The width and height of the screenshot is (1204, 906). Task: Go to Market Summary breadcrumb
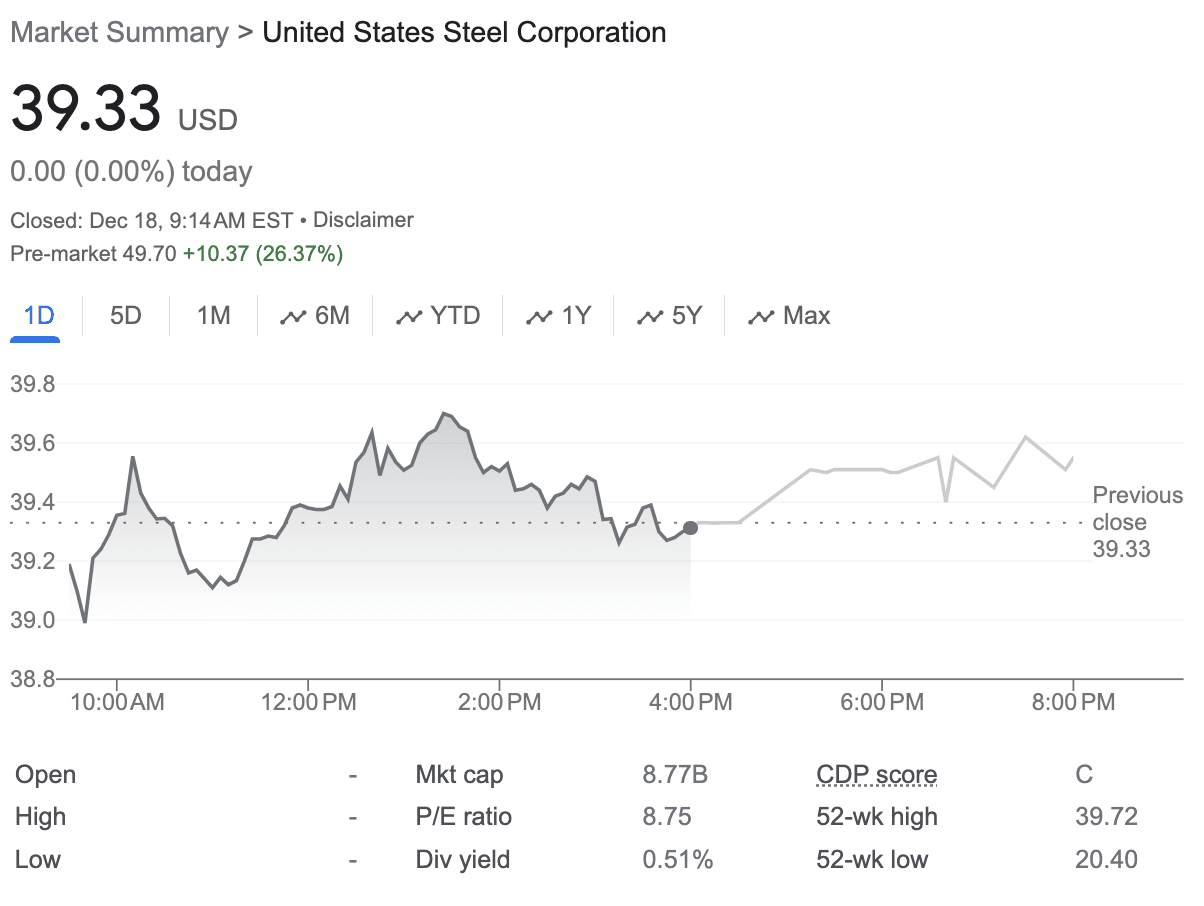[x=119, y=32]
